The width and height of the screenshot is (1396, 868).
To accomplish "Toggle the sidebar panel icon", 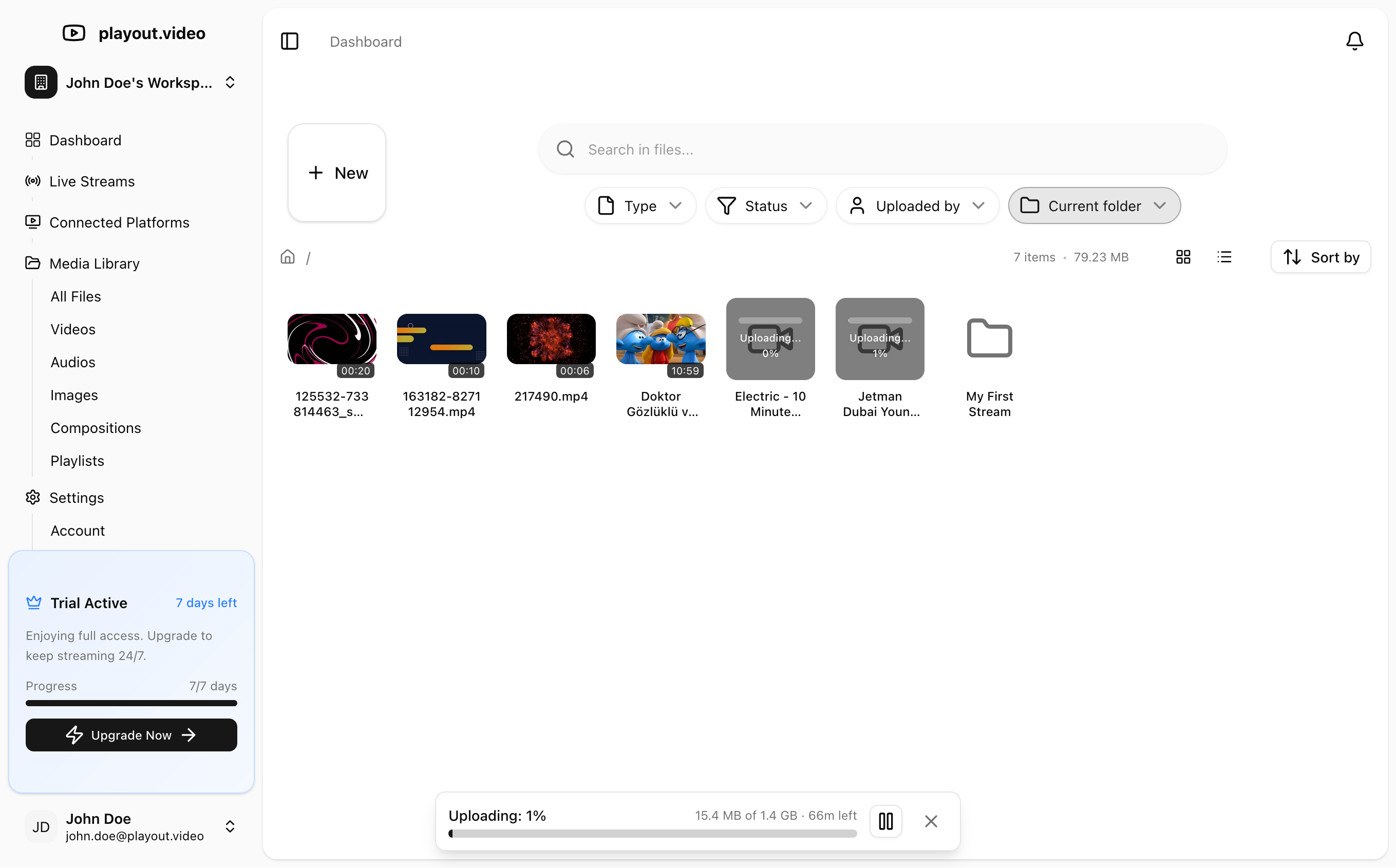I will tap(289, 41).
